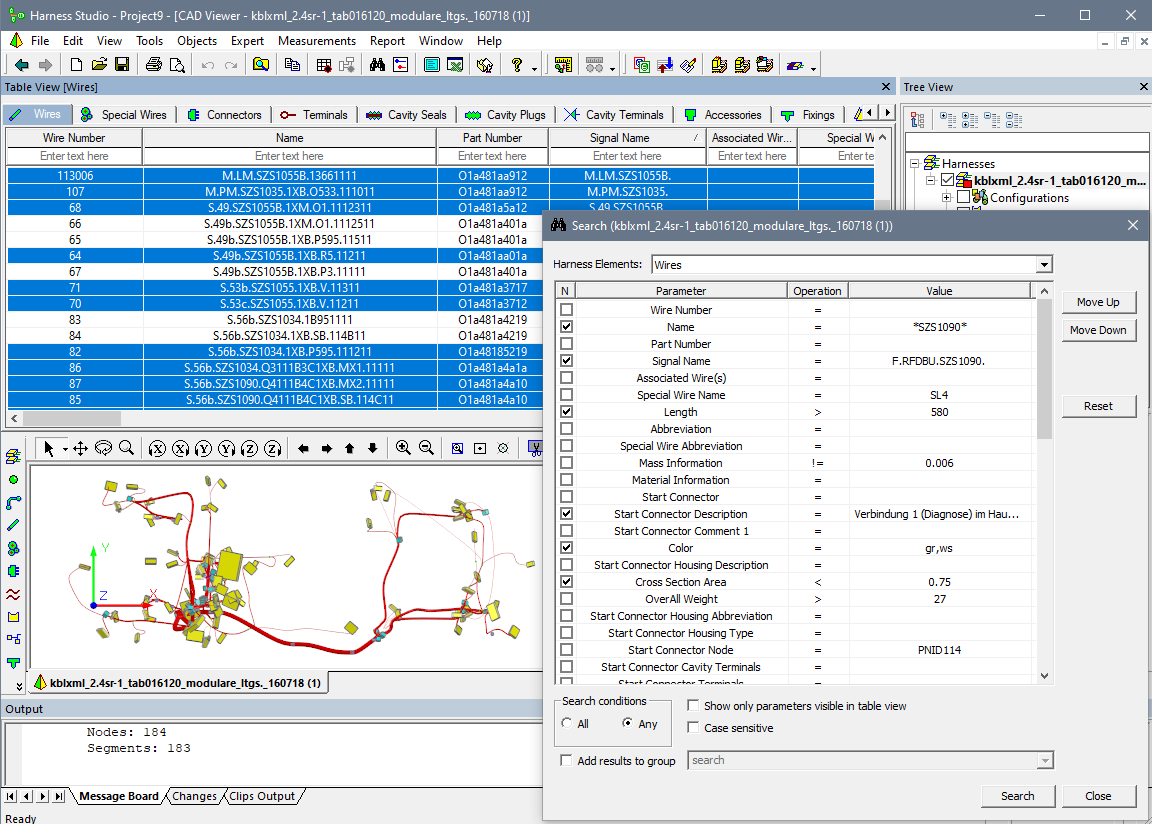Expand the Configurations node in Tree View
1152x824 pixels.
point(945,197)
